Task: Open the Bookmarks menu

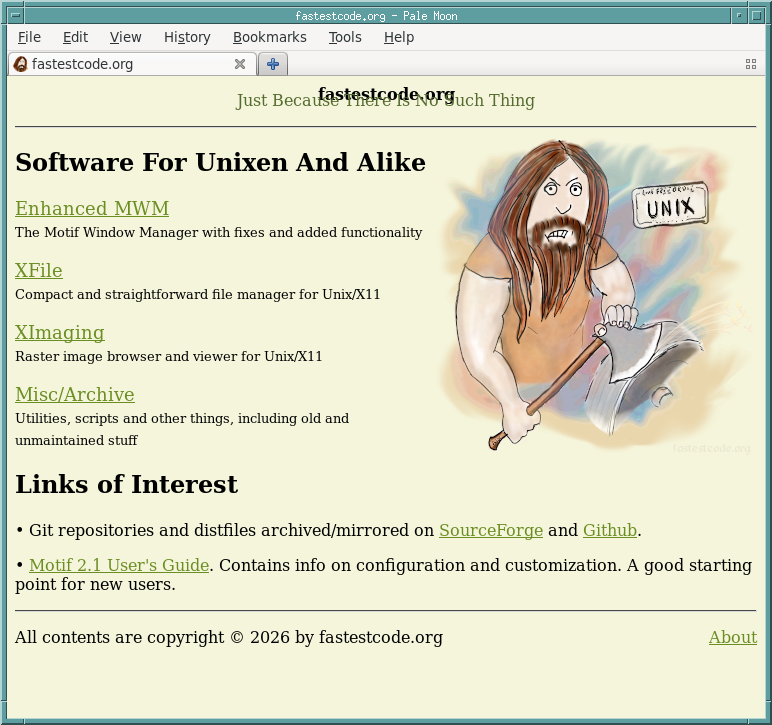Action: point(269,37)
